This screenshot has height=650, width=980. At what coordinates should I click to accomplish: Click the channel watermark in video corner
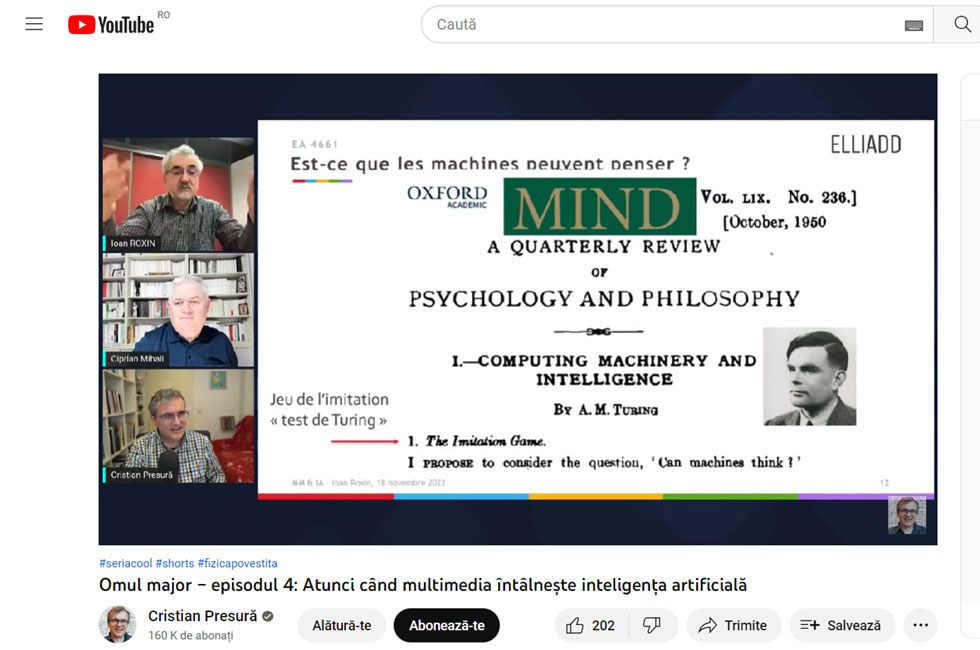[x=907, y=515]
